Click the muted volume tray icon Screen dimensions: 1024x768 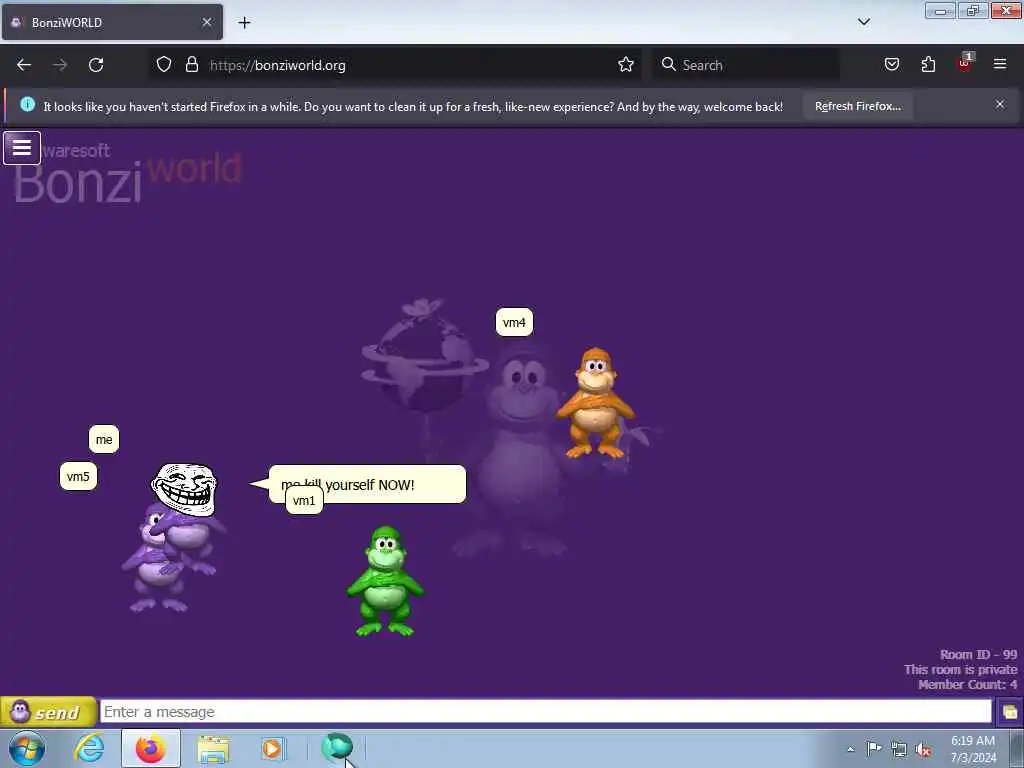click(923, 749)
